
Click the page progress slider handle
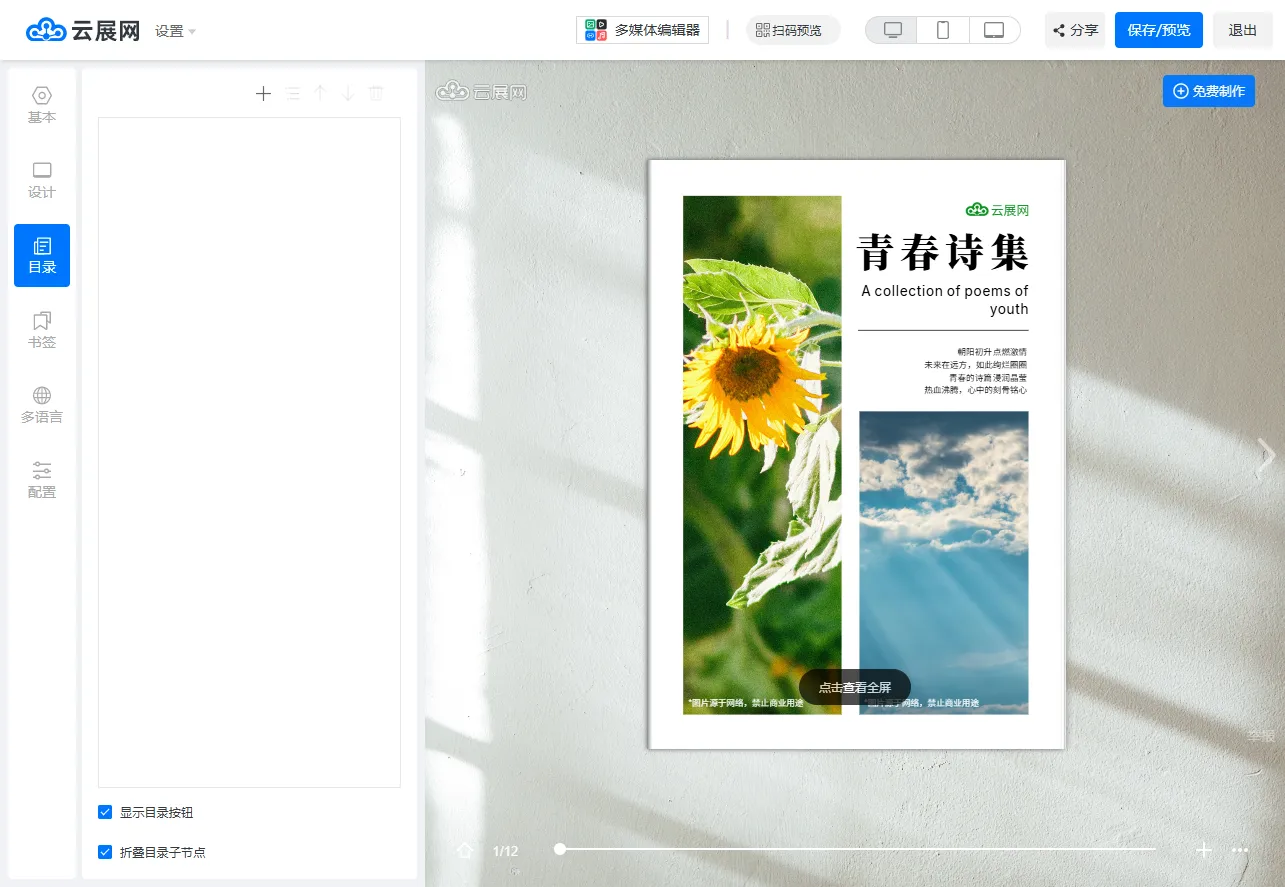(560, 849)
